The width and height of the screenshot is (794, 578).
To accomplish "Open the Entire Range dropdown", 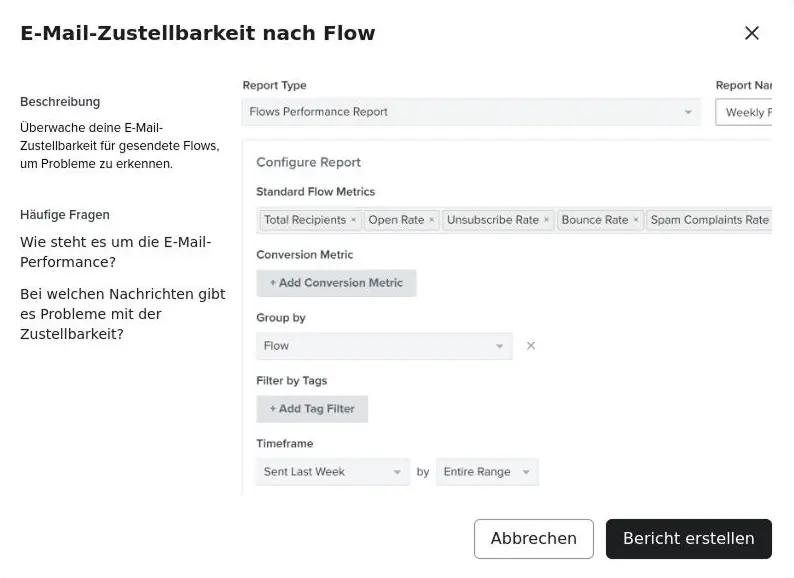I will point(487,472).
